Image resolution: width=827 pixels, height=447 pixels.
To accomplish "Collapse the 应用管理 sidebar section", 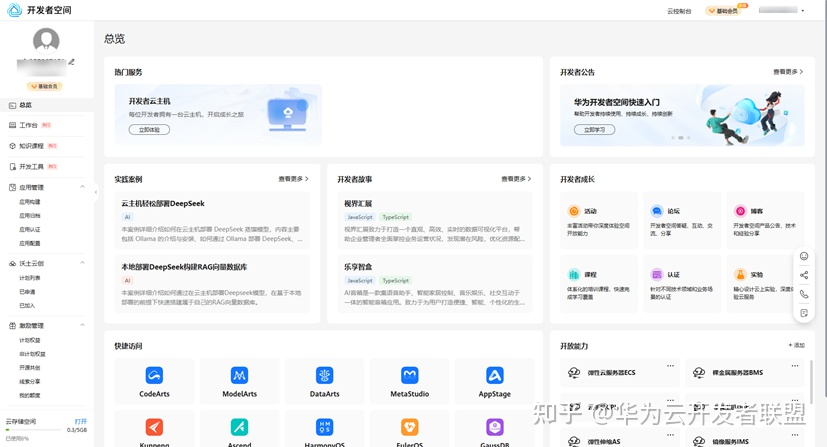I will (x=82, y=187).
